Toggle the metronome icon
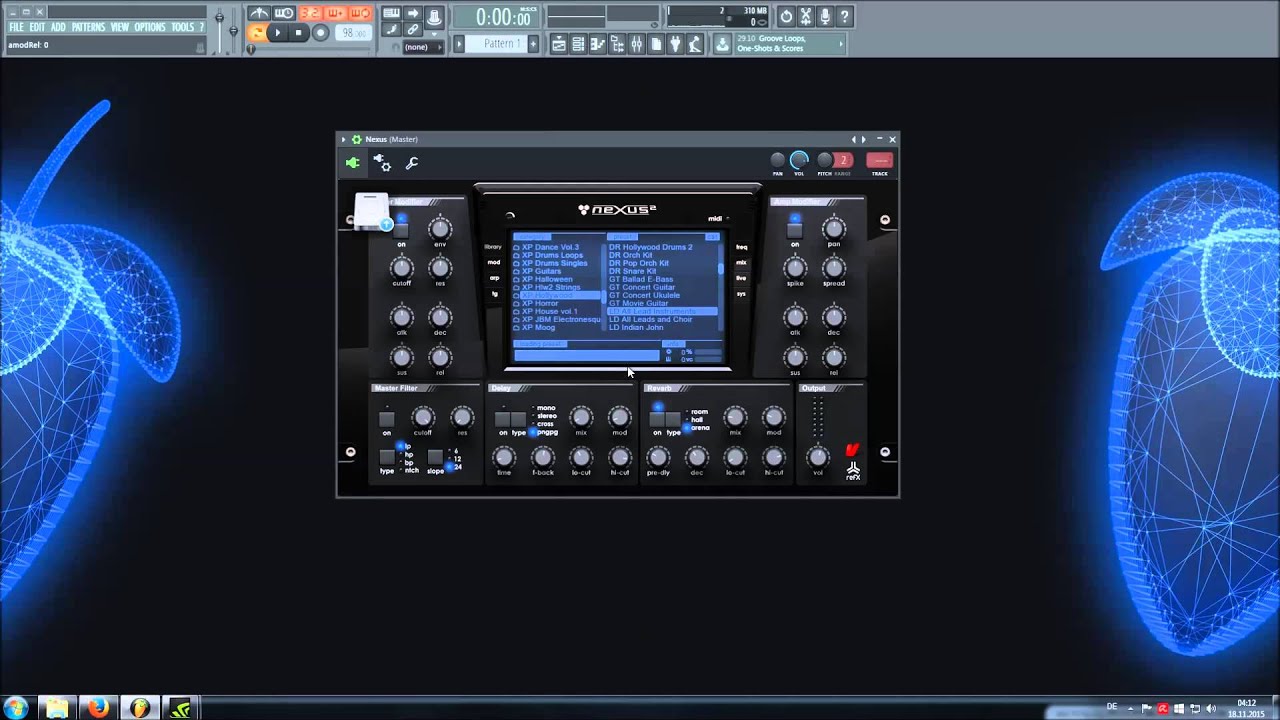This screenshot has height=720, width=1280. [x=260, y=13]
